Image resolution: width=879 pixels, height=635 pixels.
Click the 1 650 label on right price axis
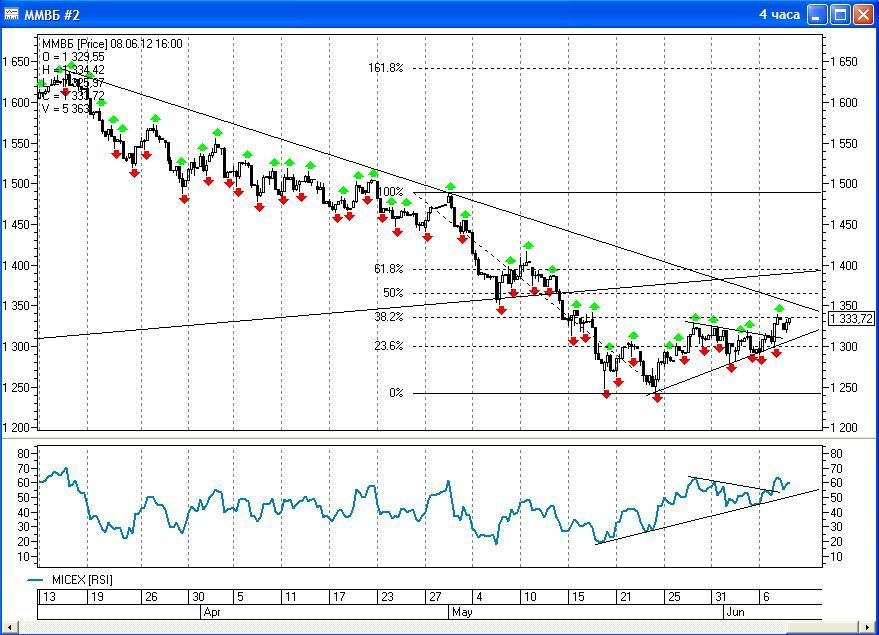[844, 62]
